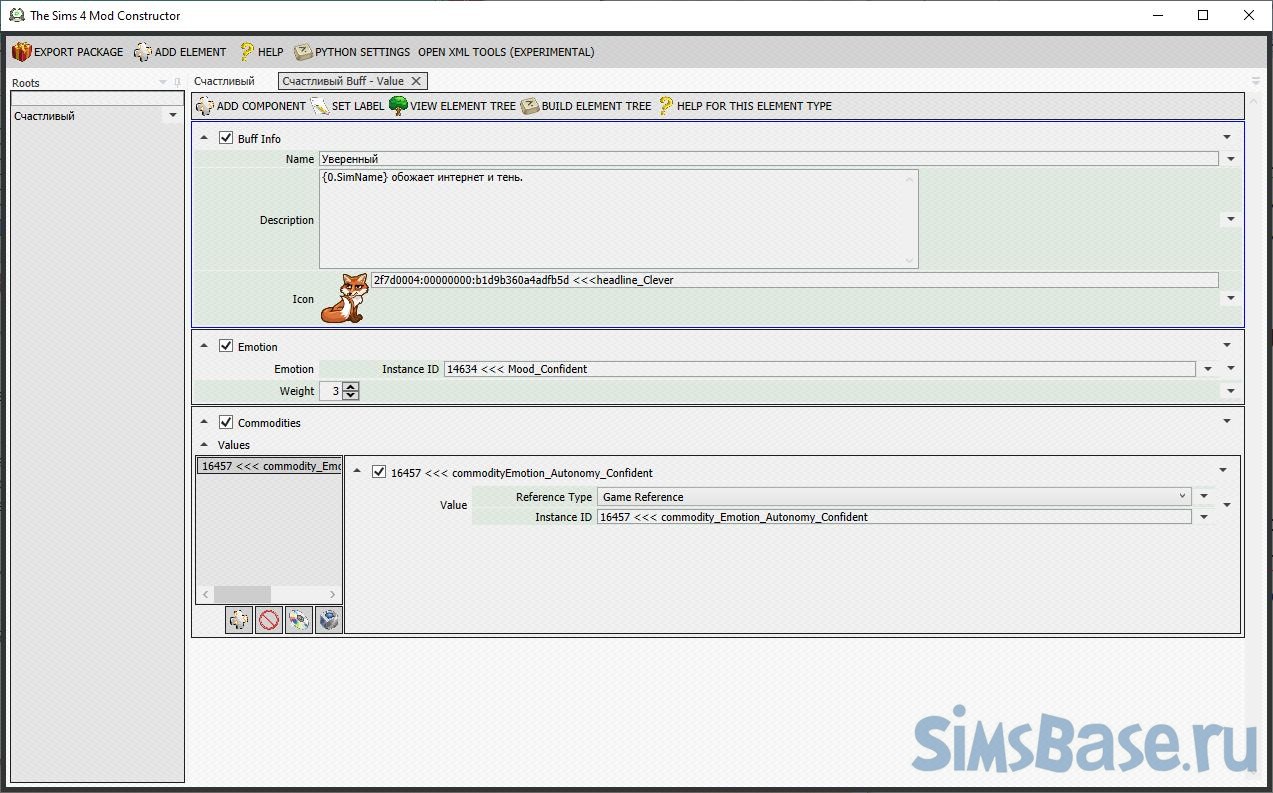Open the Reference Type dropdown
Image resolution: width=1273 pixels, height=793 pixels.
pos(1183,496)
